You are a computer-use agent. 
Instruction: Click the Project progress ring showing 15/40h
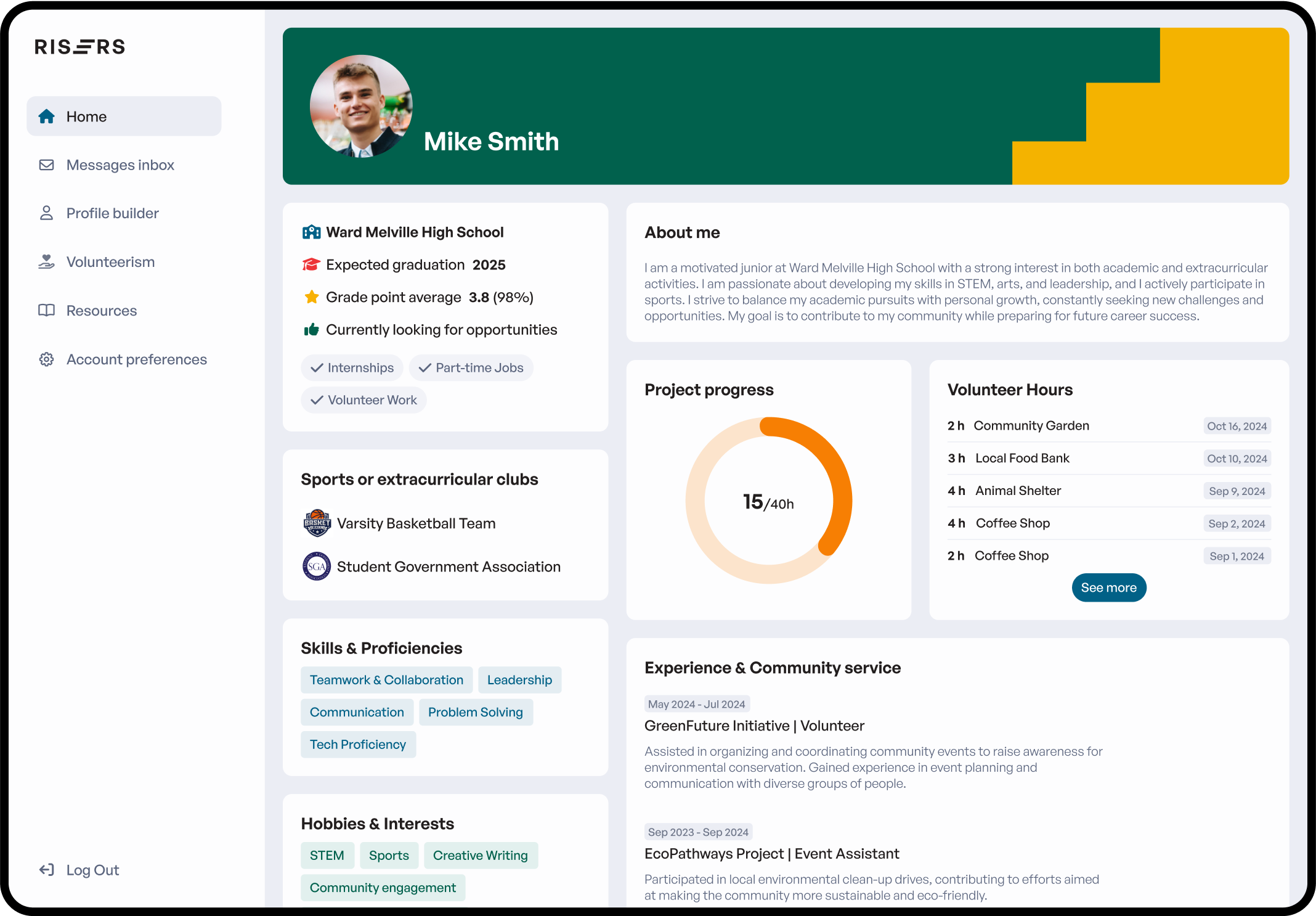768,501
